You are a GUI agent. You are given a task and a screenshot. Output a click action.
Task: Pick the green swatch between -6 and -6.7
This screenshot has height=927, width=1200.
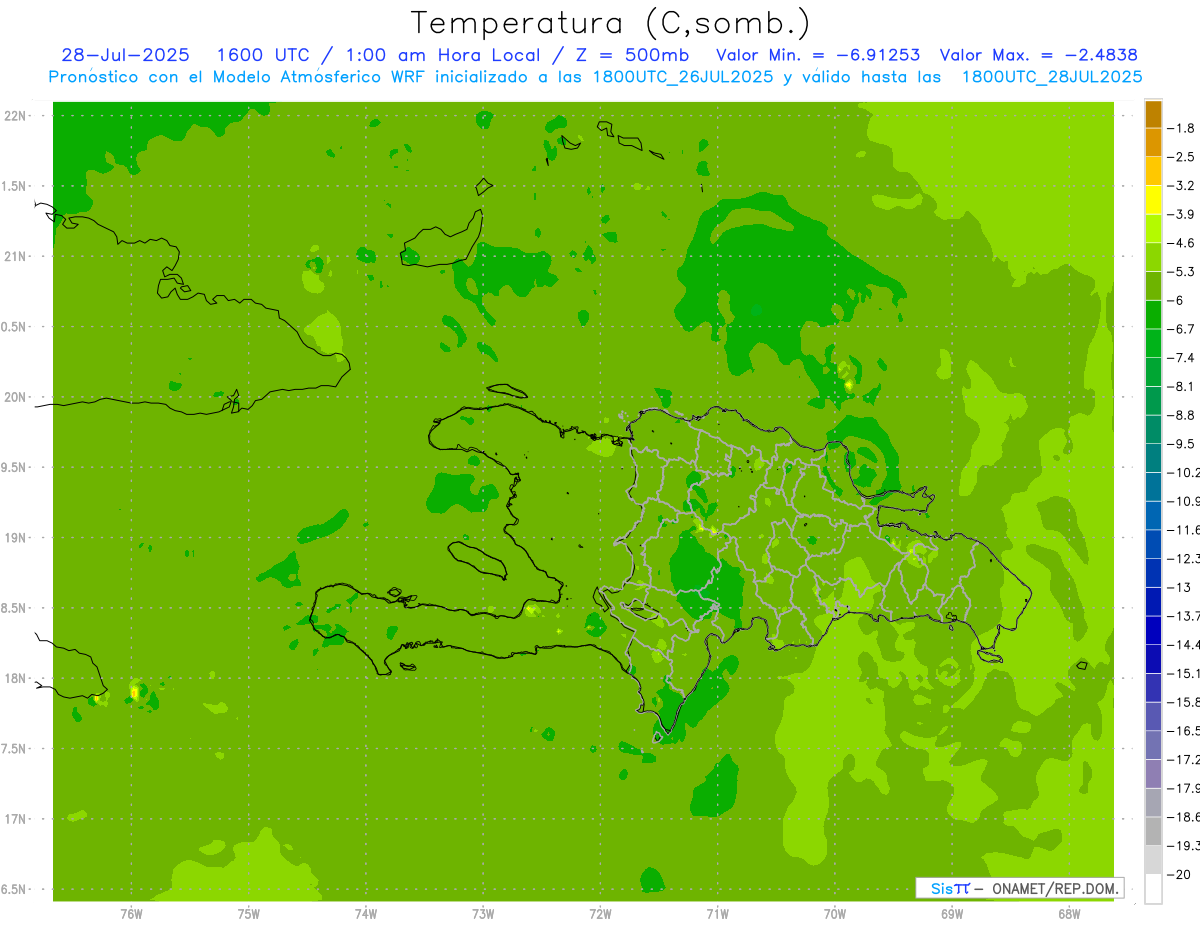(x=1153, y=315)
